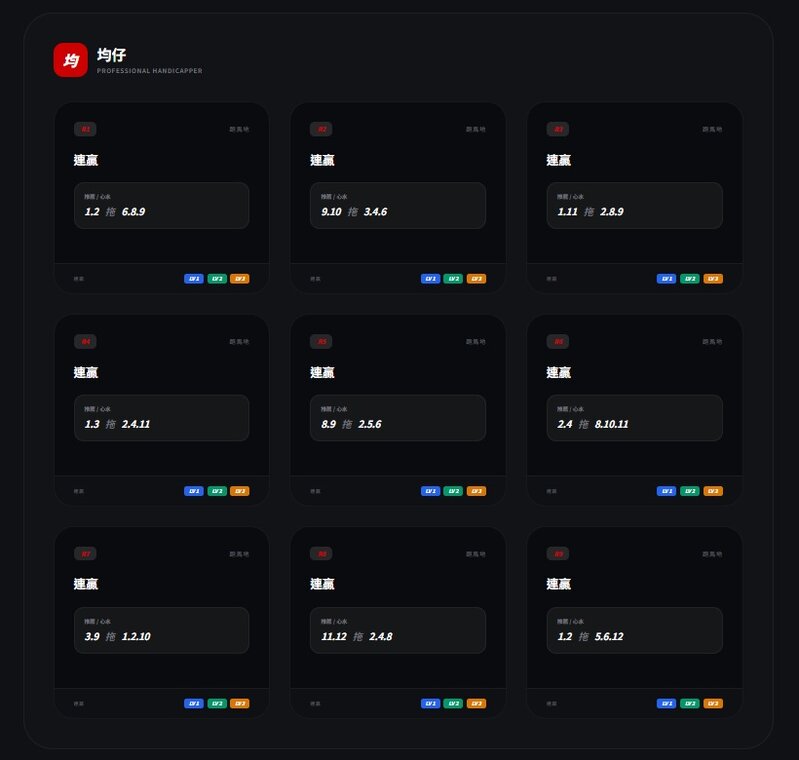The width and height of the screenshot is (799, 760).
Task: Click the 2.4 拖 8.10.11 recommendation box
Action: click(634, 418)
